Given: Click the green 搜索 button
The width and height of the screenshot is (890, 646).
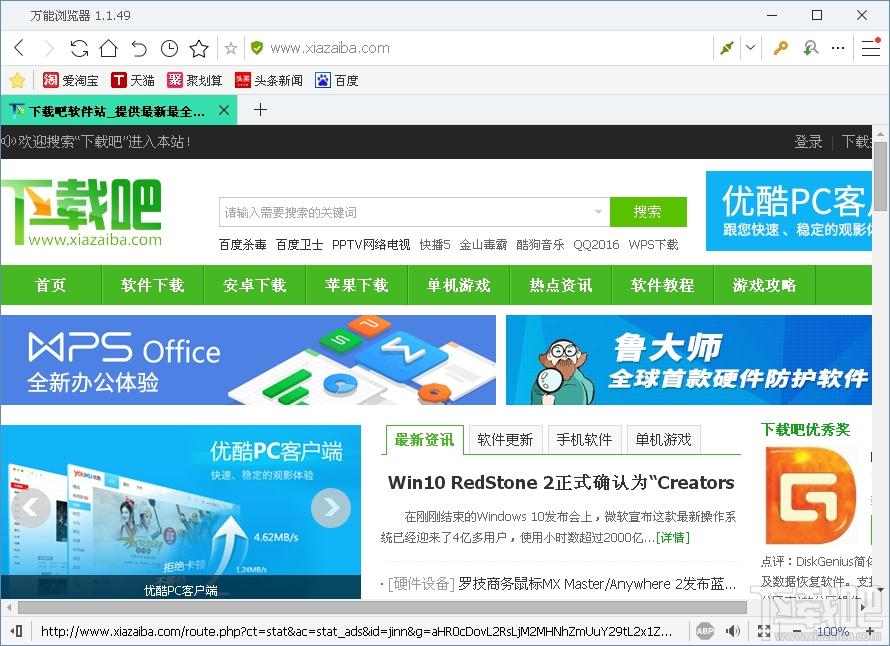Looking at the screenshot, I should (648, 212).
